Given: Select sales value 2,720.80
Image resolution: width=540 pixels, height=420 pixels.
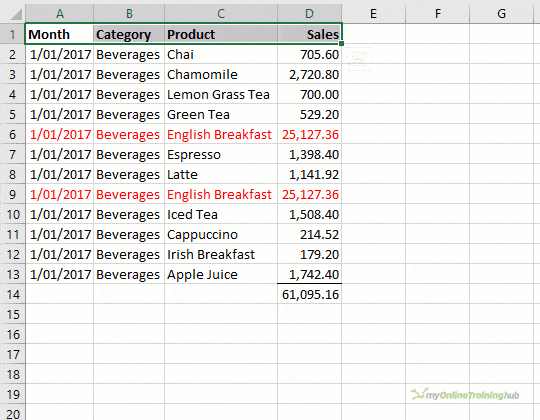Looking at the screenshot, I should tap(309, 74).
